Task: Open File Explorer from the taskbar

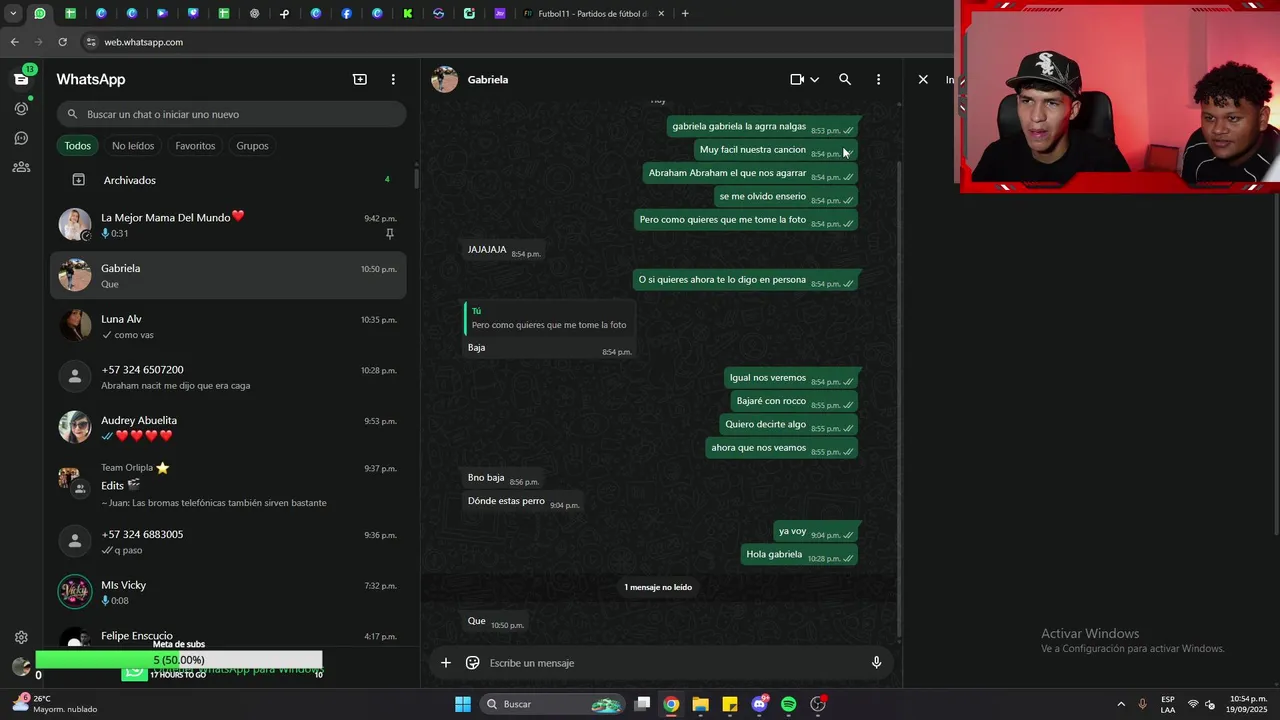Action: tap(701, 704)
